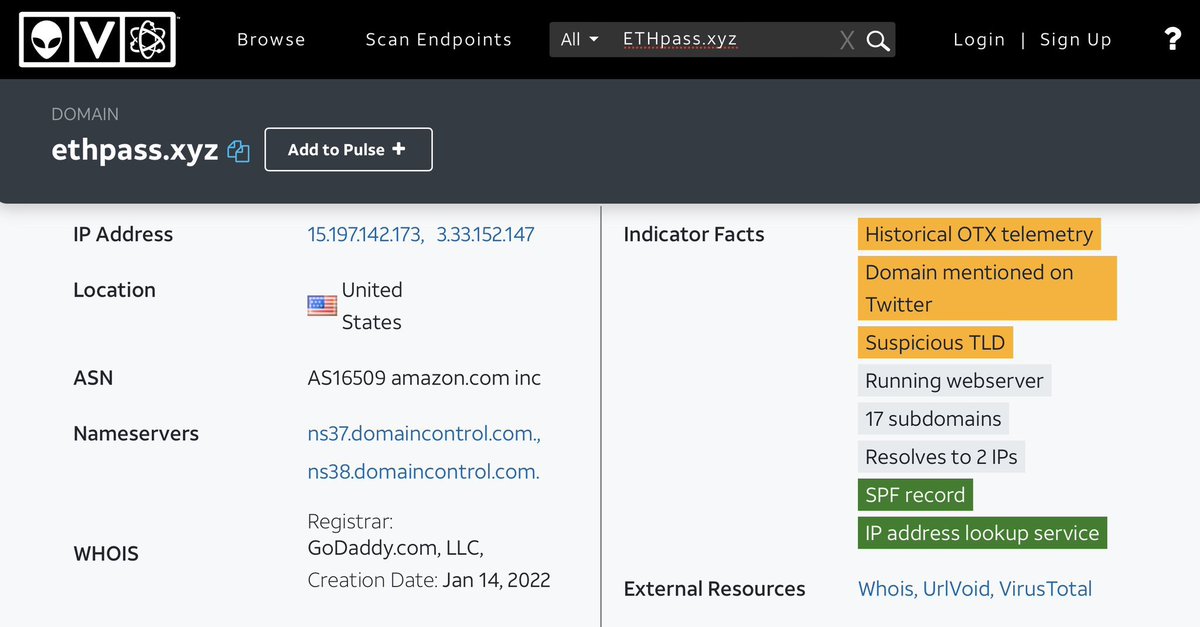Open the question mark help icon
The height and width of the screenshot is (627, 1200).
click(1172, 39)
